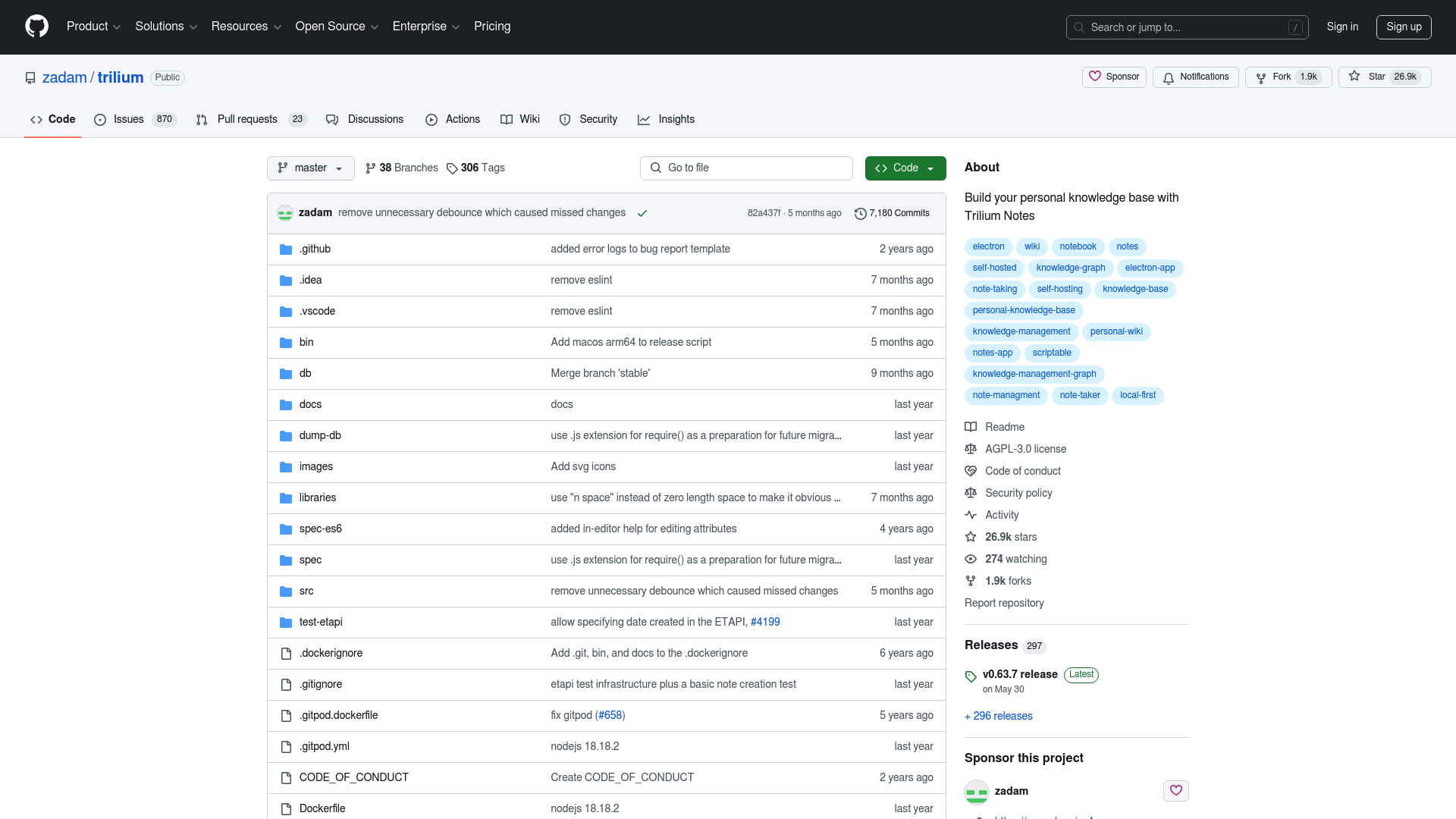1456x819 pixels.
Task: Open the libraries folder
Action: tap(318, 498)
